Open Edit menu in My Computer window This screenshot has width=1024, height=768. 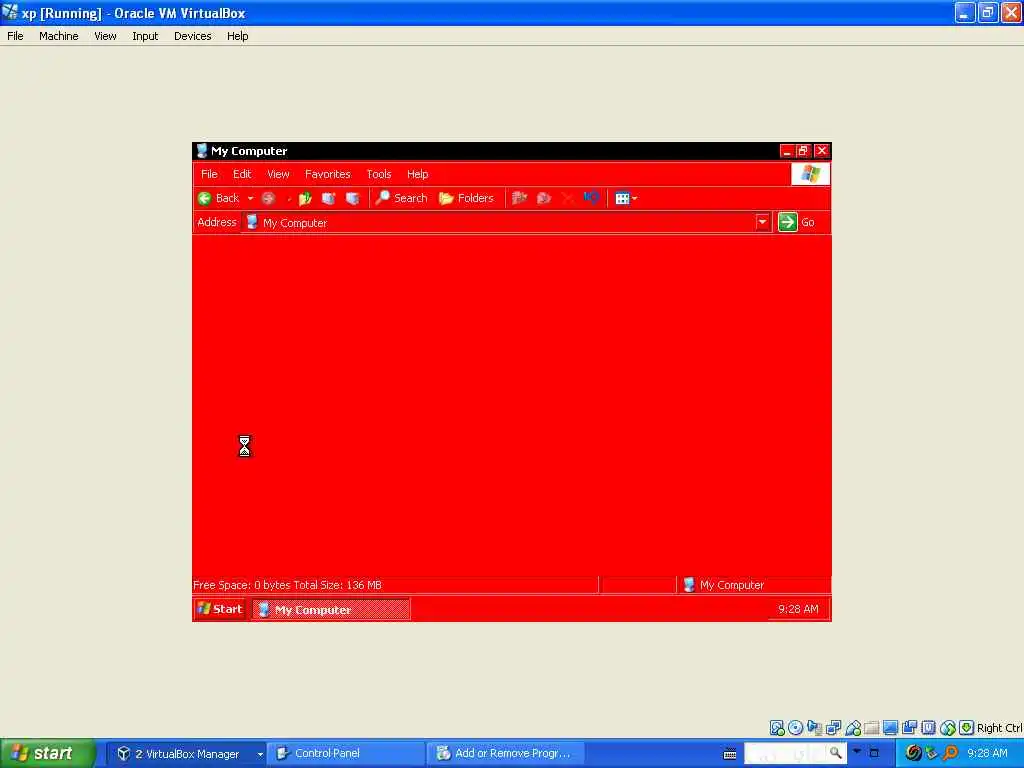click(x=242, y=174)
